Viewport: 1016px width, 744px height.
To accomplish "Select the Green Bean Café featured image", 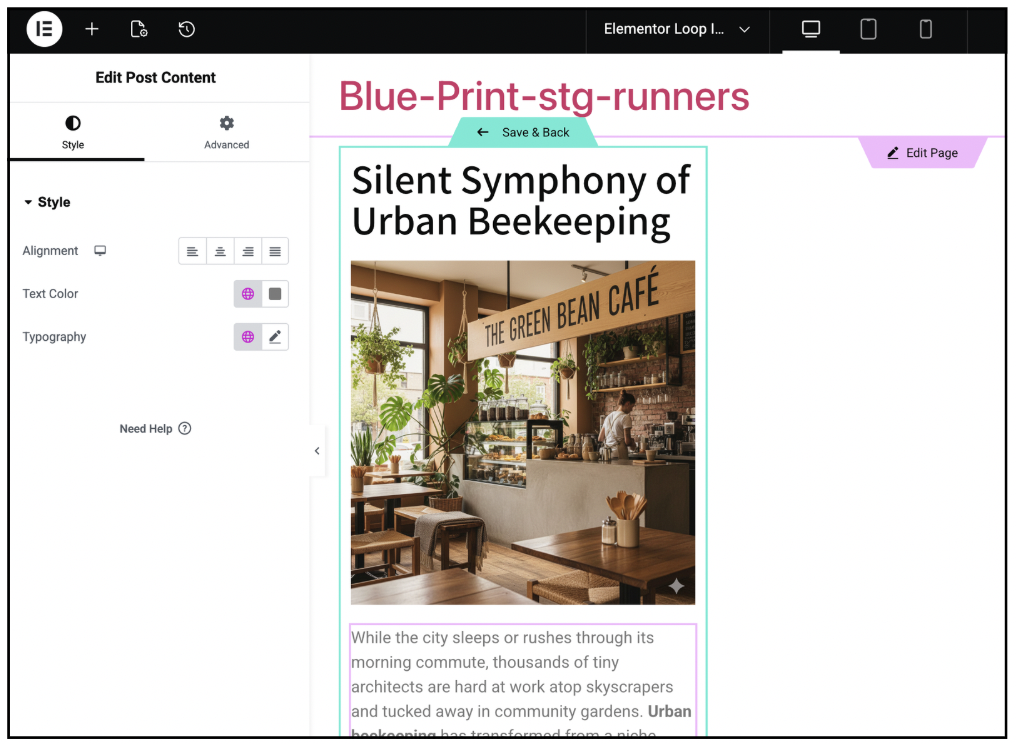I will 523,433.
